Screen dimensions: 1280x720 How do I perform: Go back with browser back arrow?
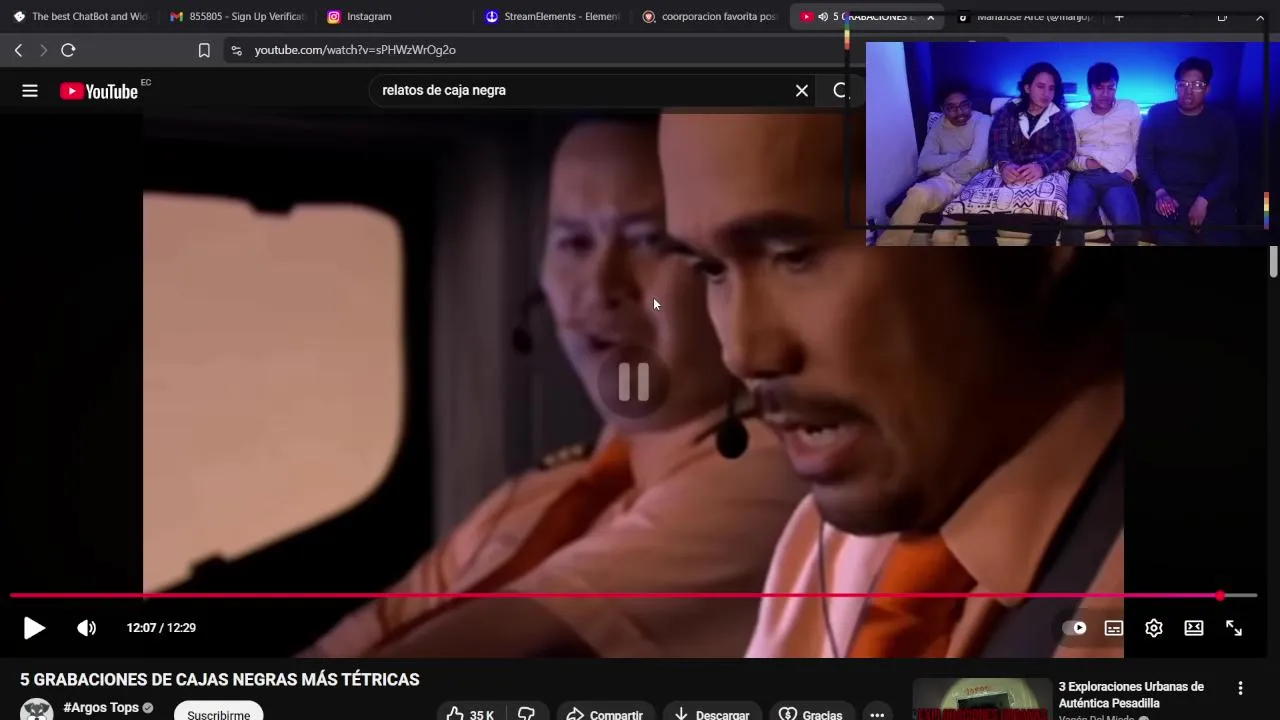[18, 50]
